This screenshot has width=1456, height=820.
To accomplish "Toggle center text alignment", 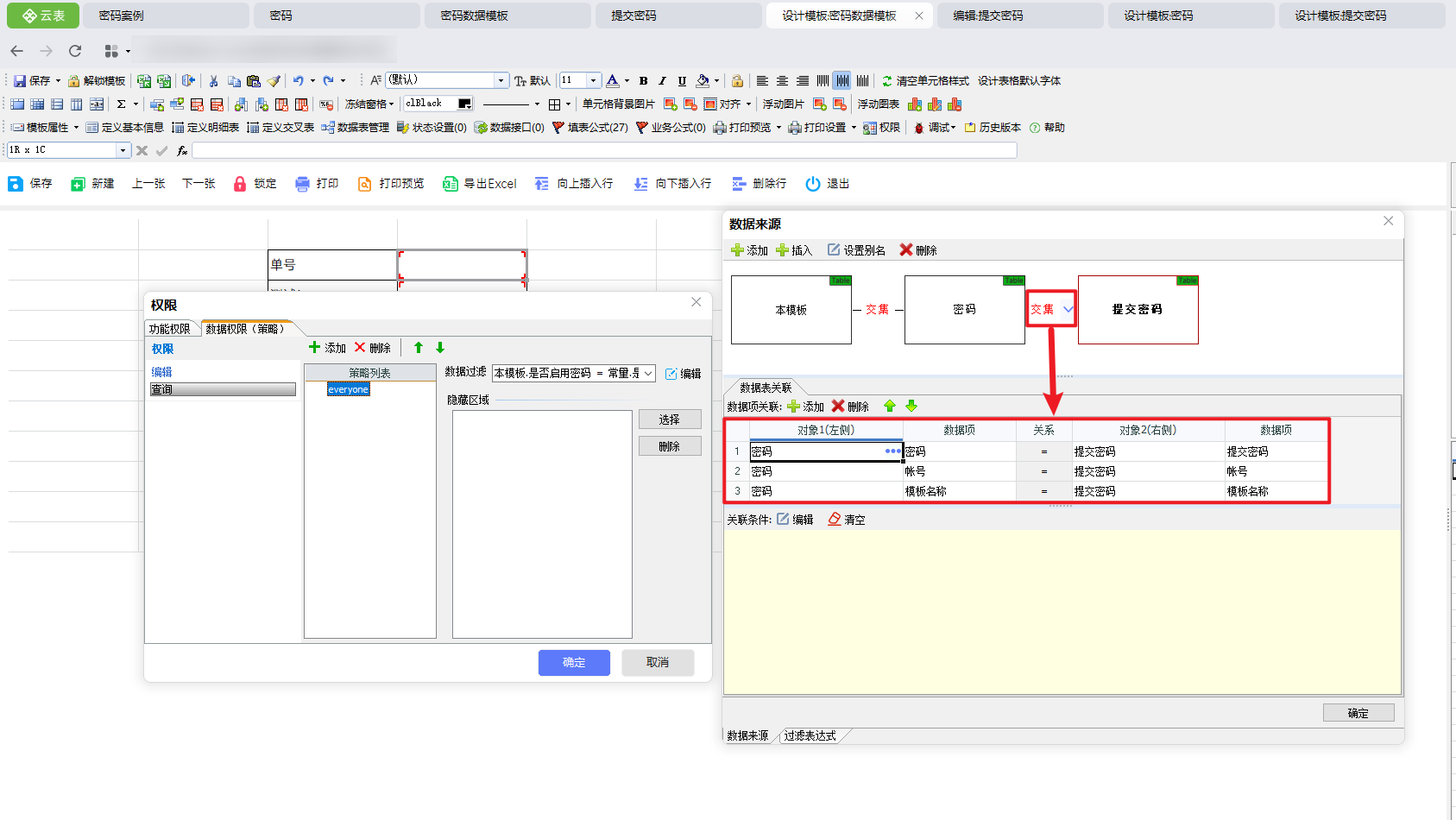I will (782, 81).
